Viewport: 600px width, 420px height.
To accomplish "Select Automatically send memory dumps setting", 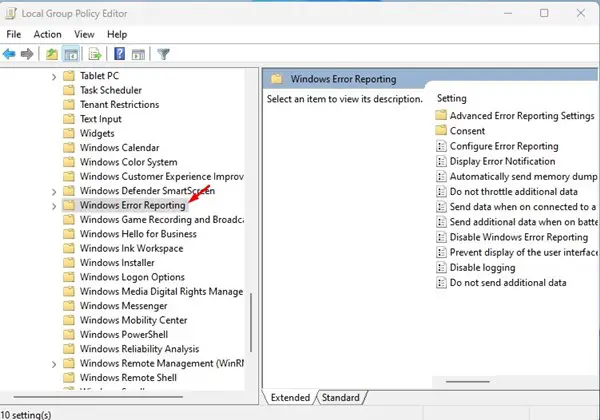I will click(523, 177).
